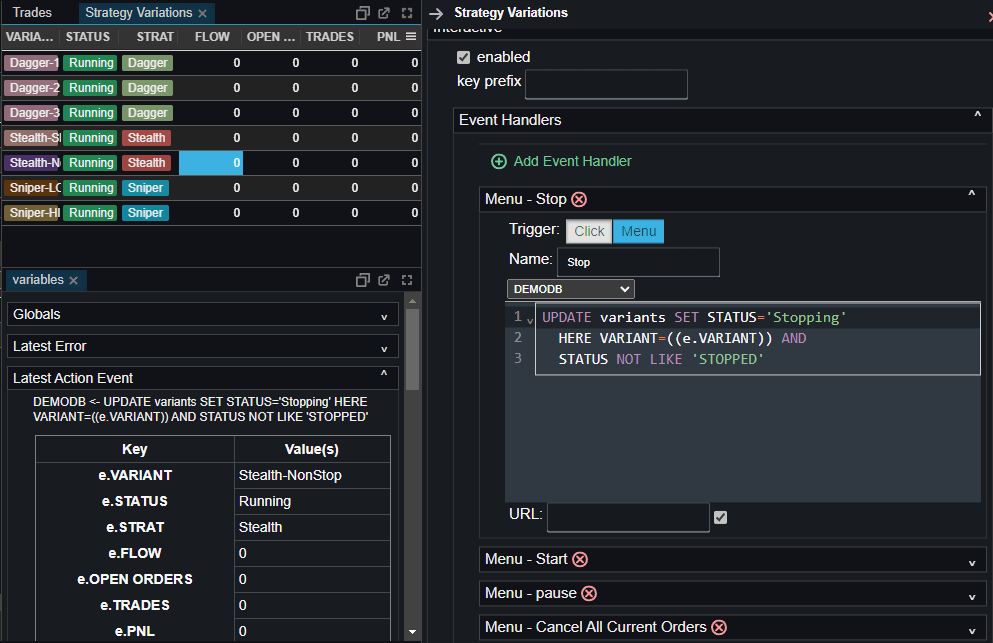Delete Menu - Cancel All Current Orders handler
The image size is (993, 643).
(719, 627)
